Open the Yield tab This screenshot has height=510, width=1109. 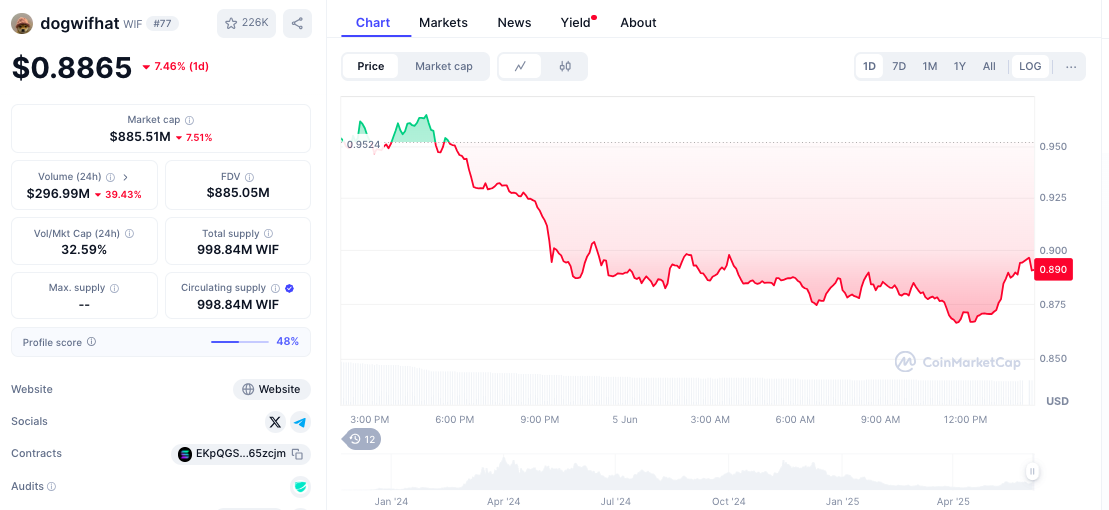(576, 23)
